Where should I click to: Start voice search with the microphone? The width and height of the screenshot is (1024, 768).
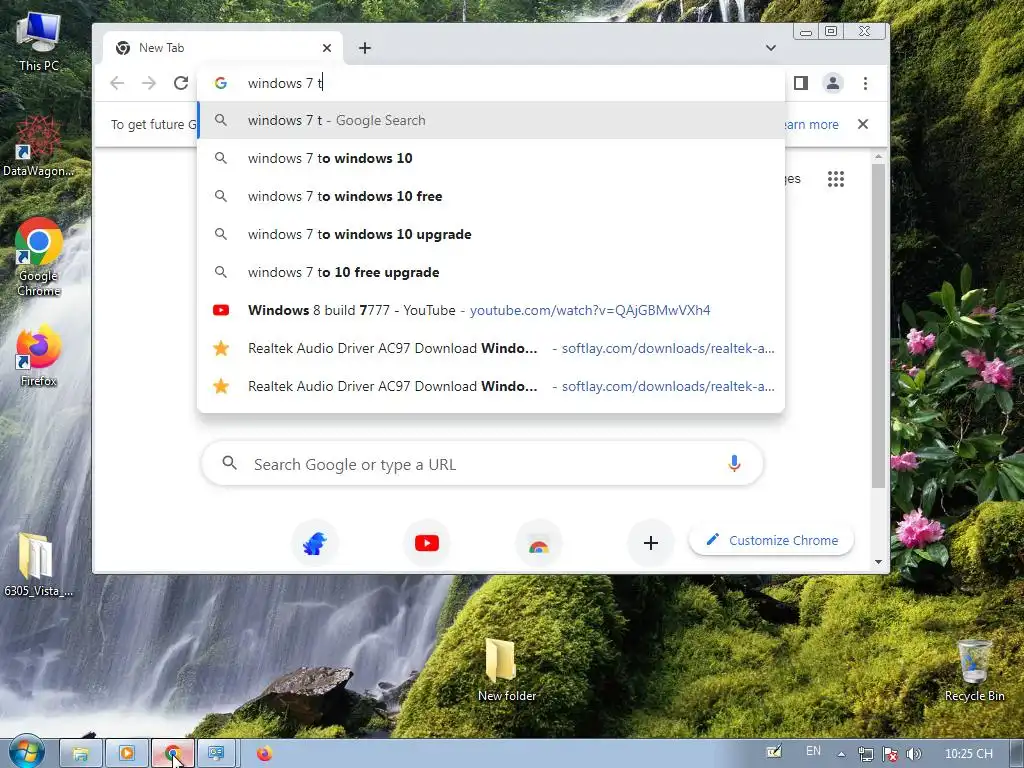tap(734, 464)
